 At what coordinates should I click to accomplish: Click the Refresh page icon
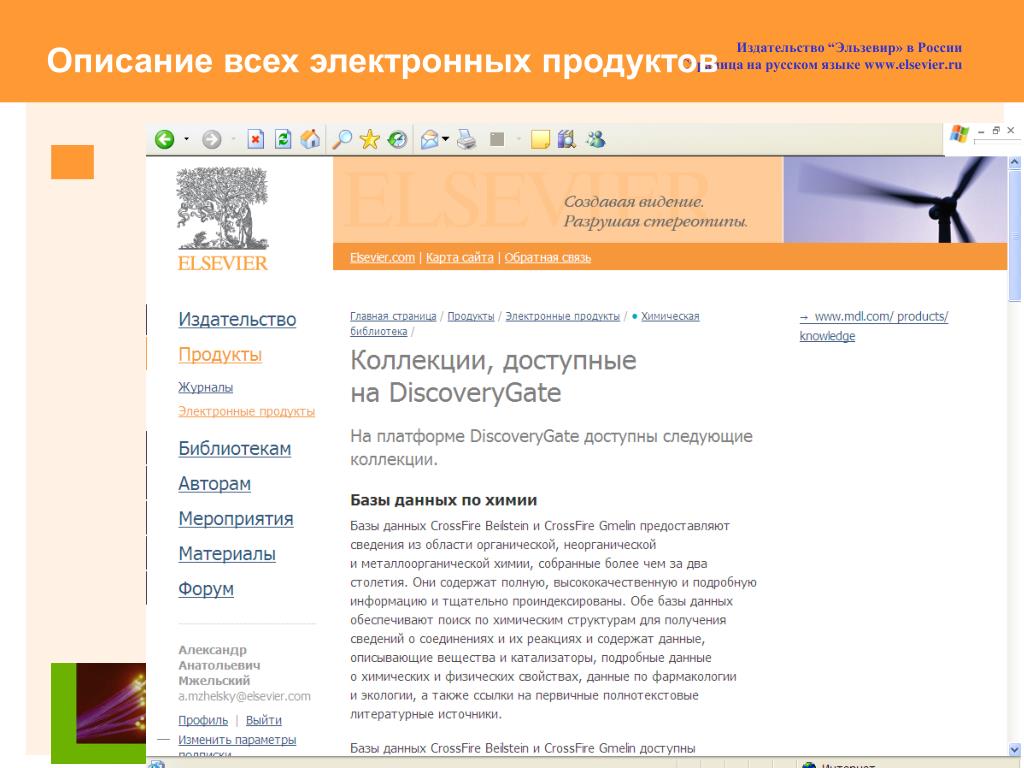283,139
